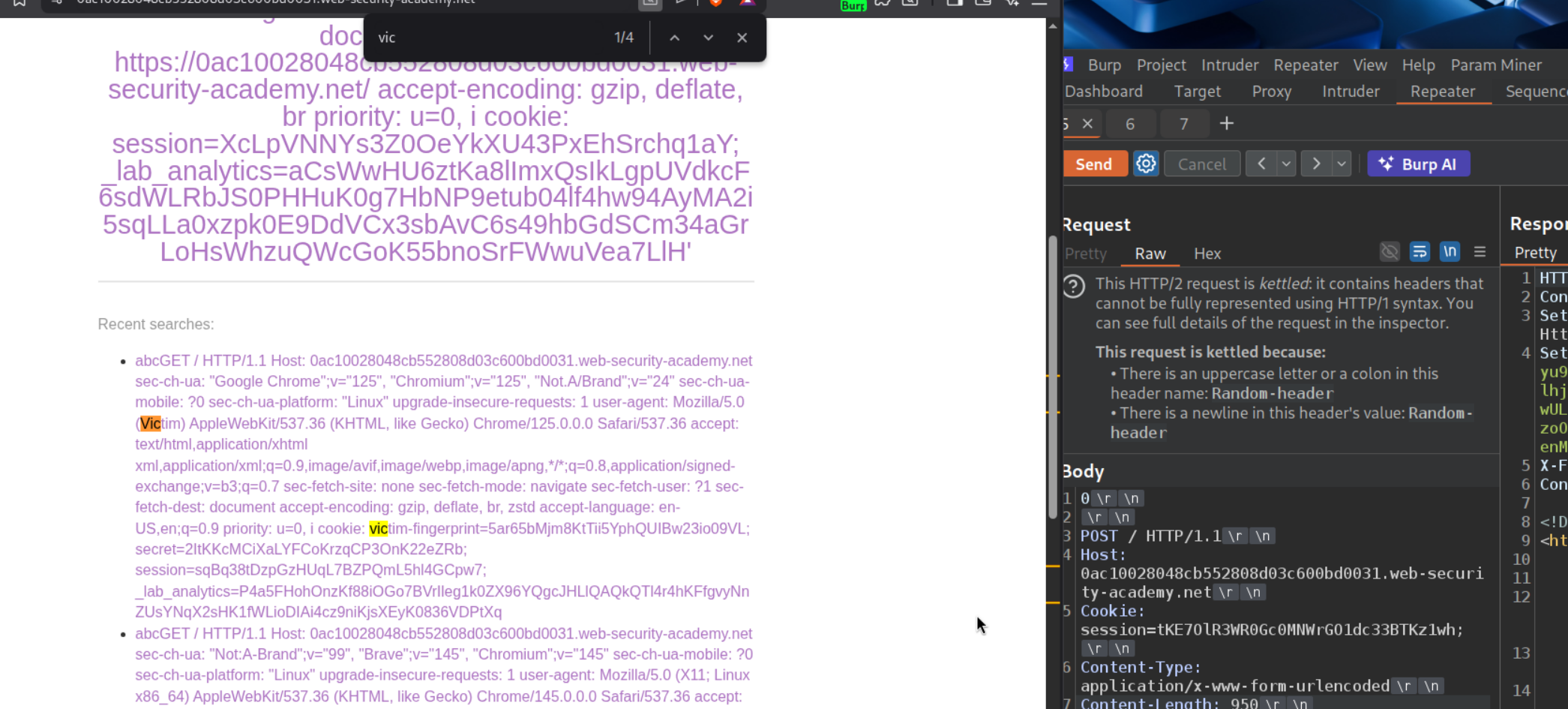
Task: Open the request editor hamburger menu
Action: pyautogui.click(x=1480, y=252)
